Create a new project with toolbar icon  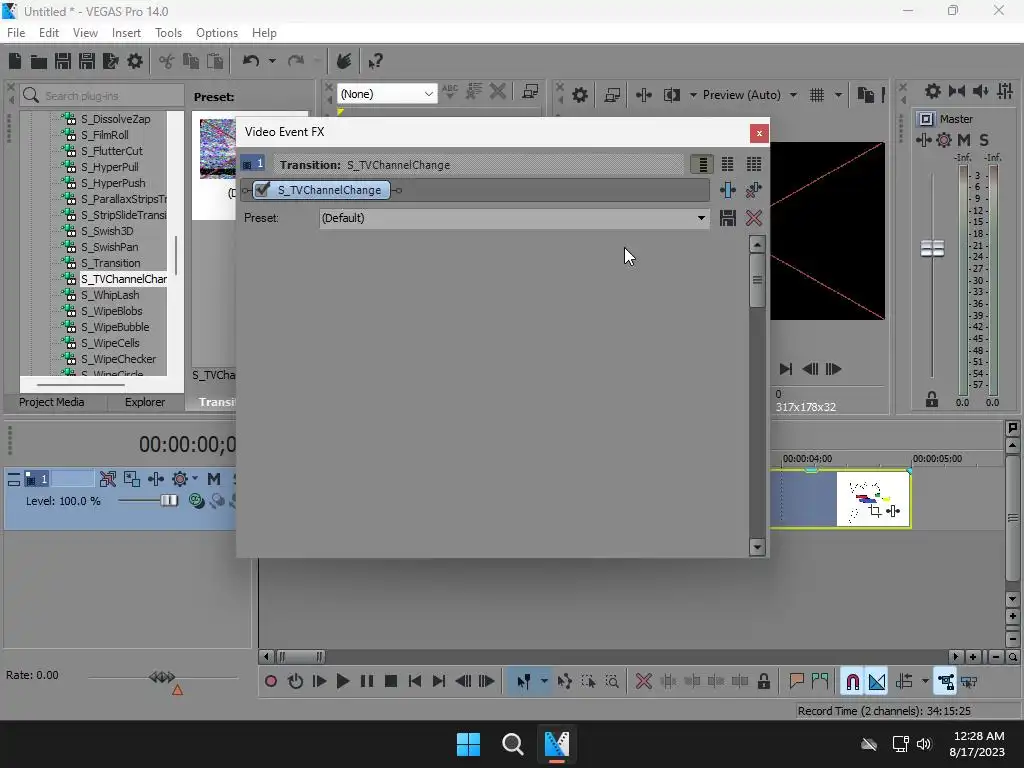[x=15, y=61]
